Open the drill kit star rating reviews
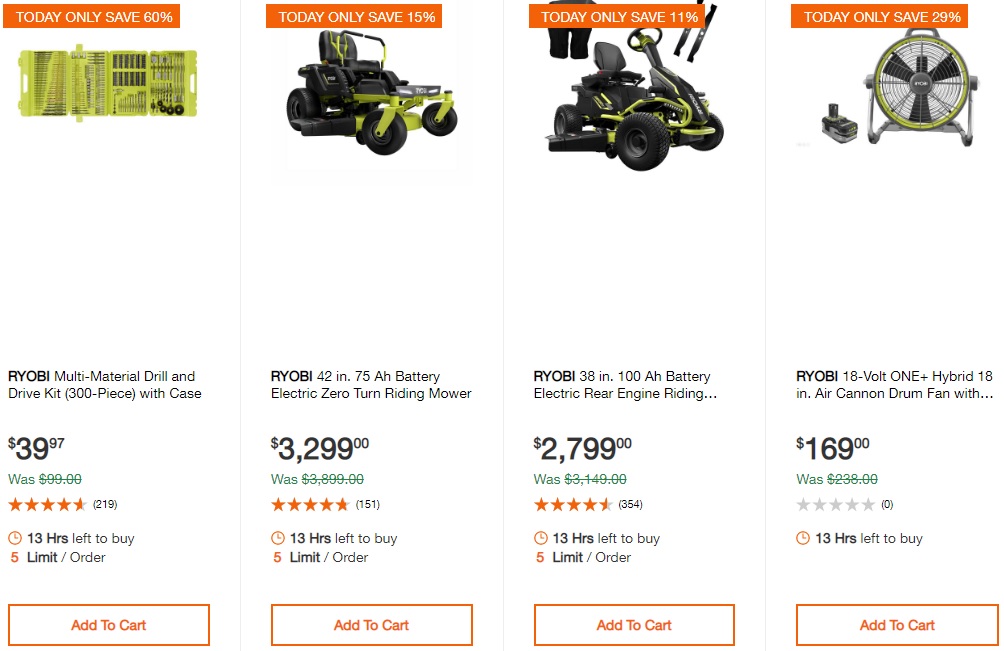This screenshot has width=1004, height=651. (63, 504)
